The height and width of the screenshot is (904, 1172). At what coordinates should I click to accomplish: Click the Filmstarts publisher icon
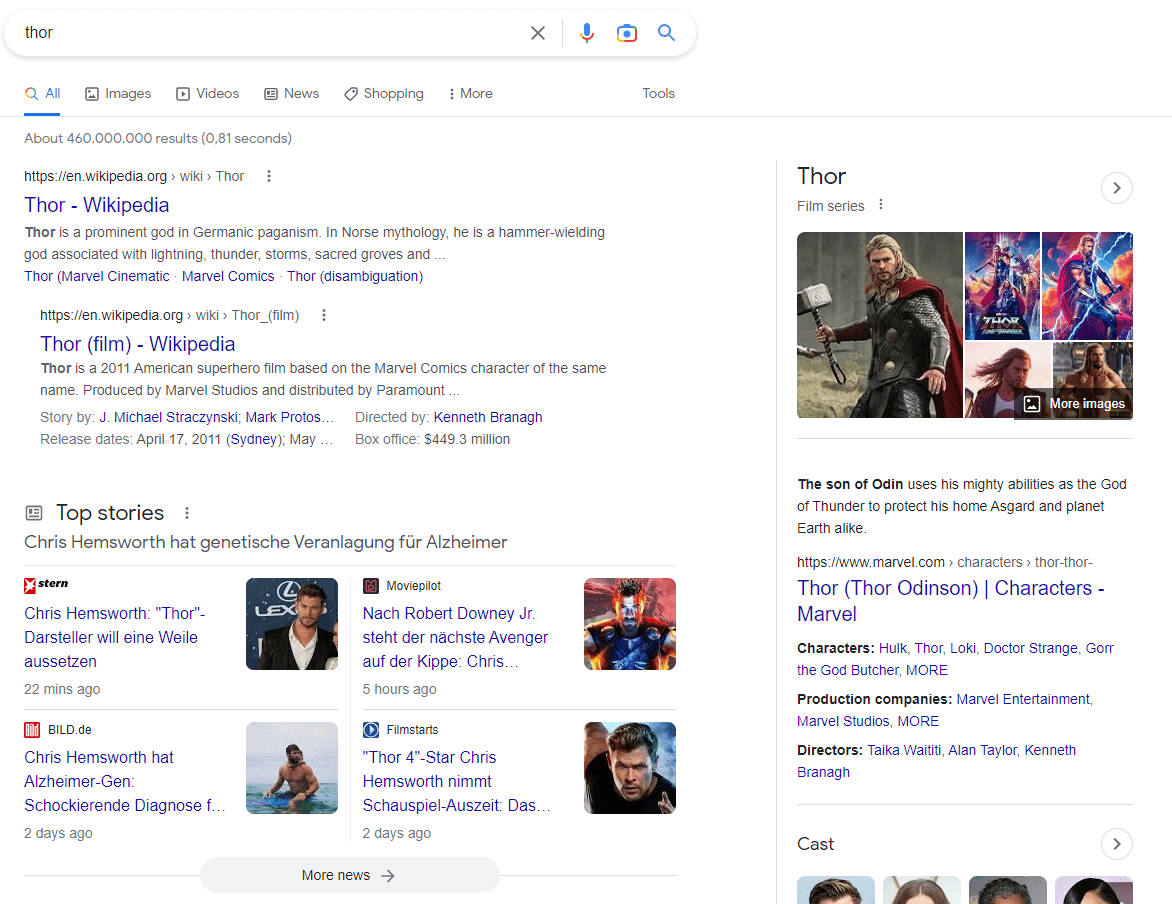(x=371, y=730)
